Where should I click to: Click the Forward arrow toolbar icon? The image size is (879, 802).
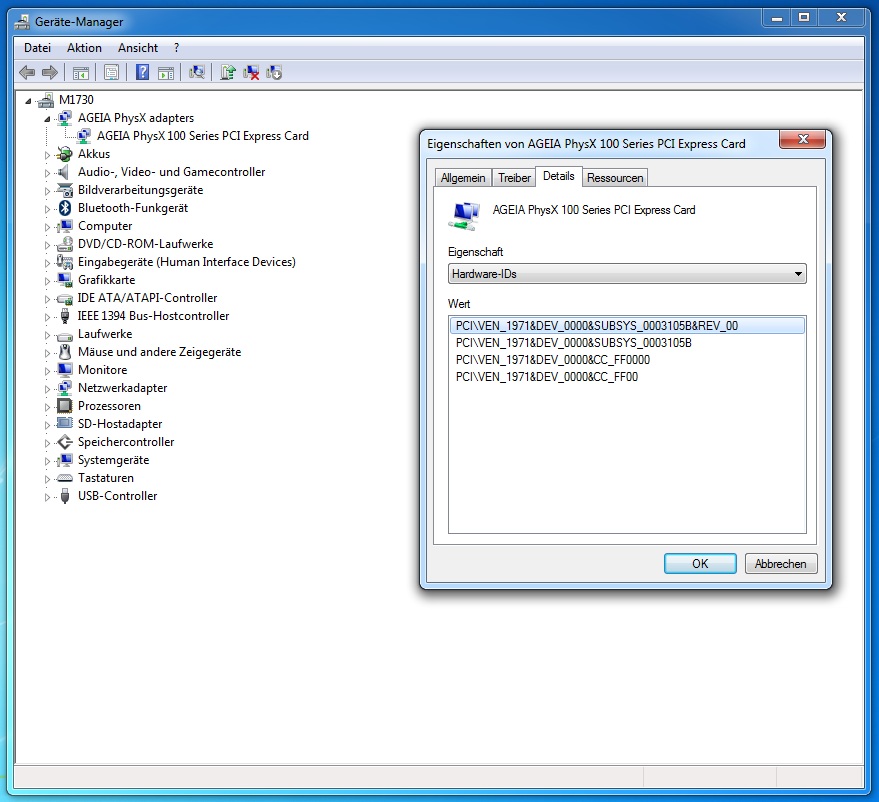tap(50, 72)
